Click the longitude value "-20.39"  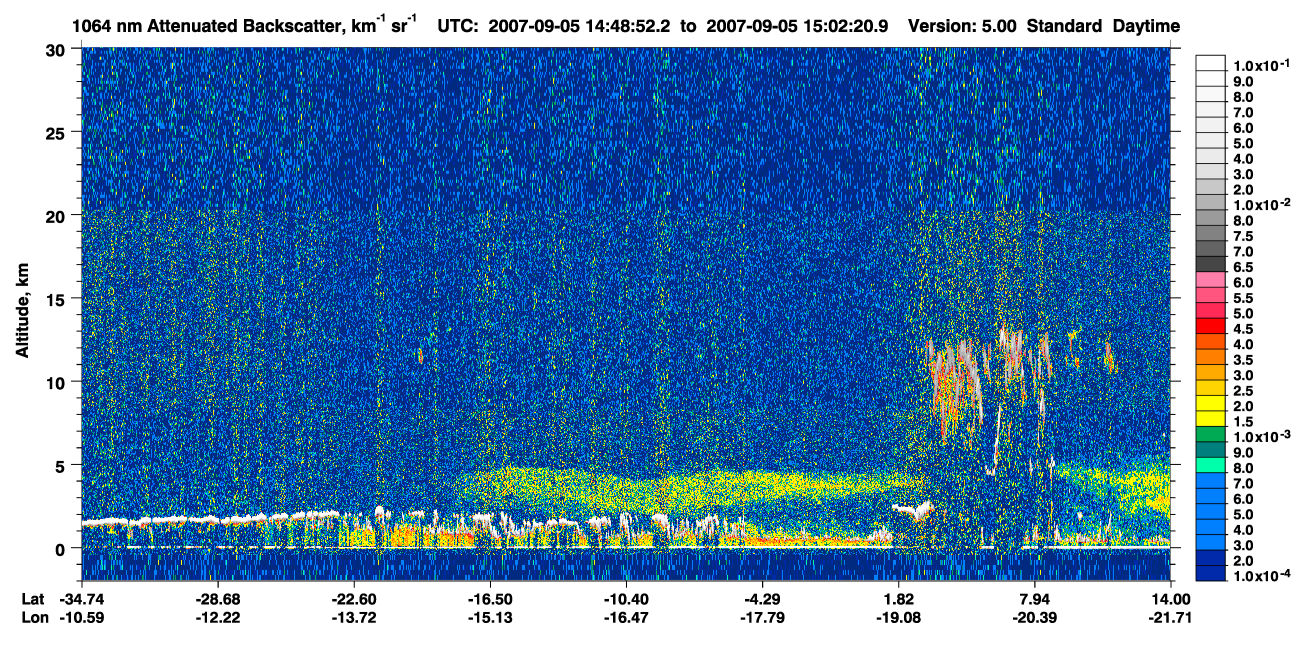coord(1035,617)
